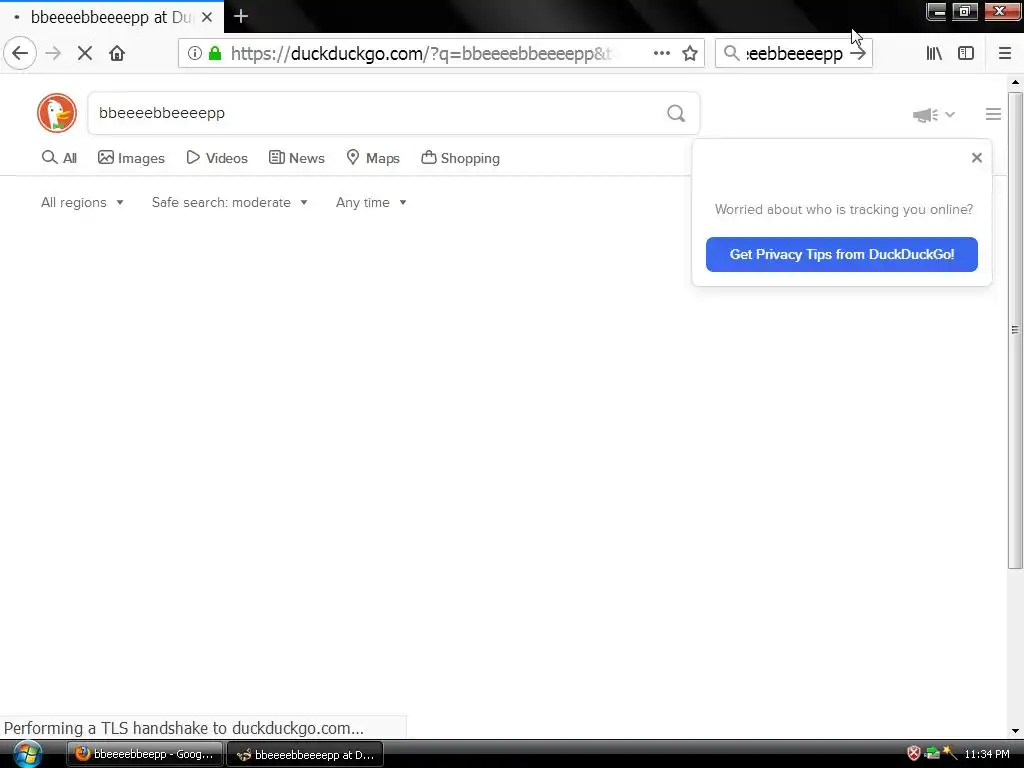Open the Windows Start button

(27, 754)
